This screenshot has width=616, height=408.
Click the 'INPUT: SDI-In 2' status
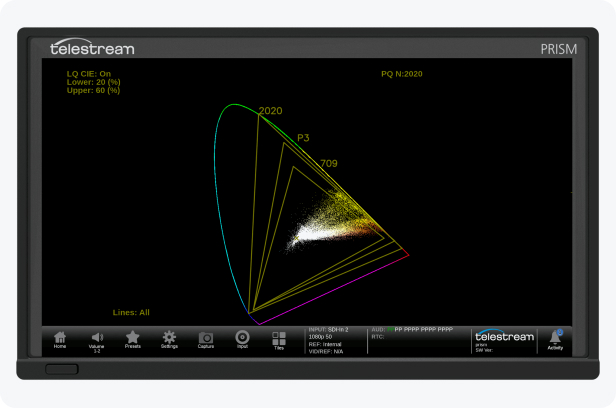(x=328, y=330)
